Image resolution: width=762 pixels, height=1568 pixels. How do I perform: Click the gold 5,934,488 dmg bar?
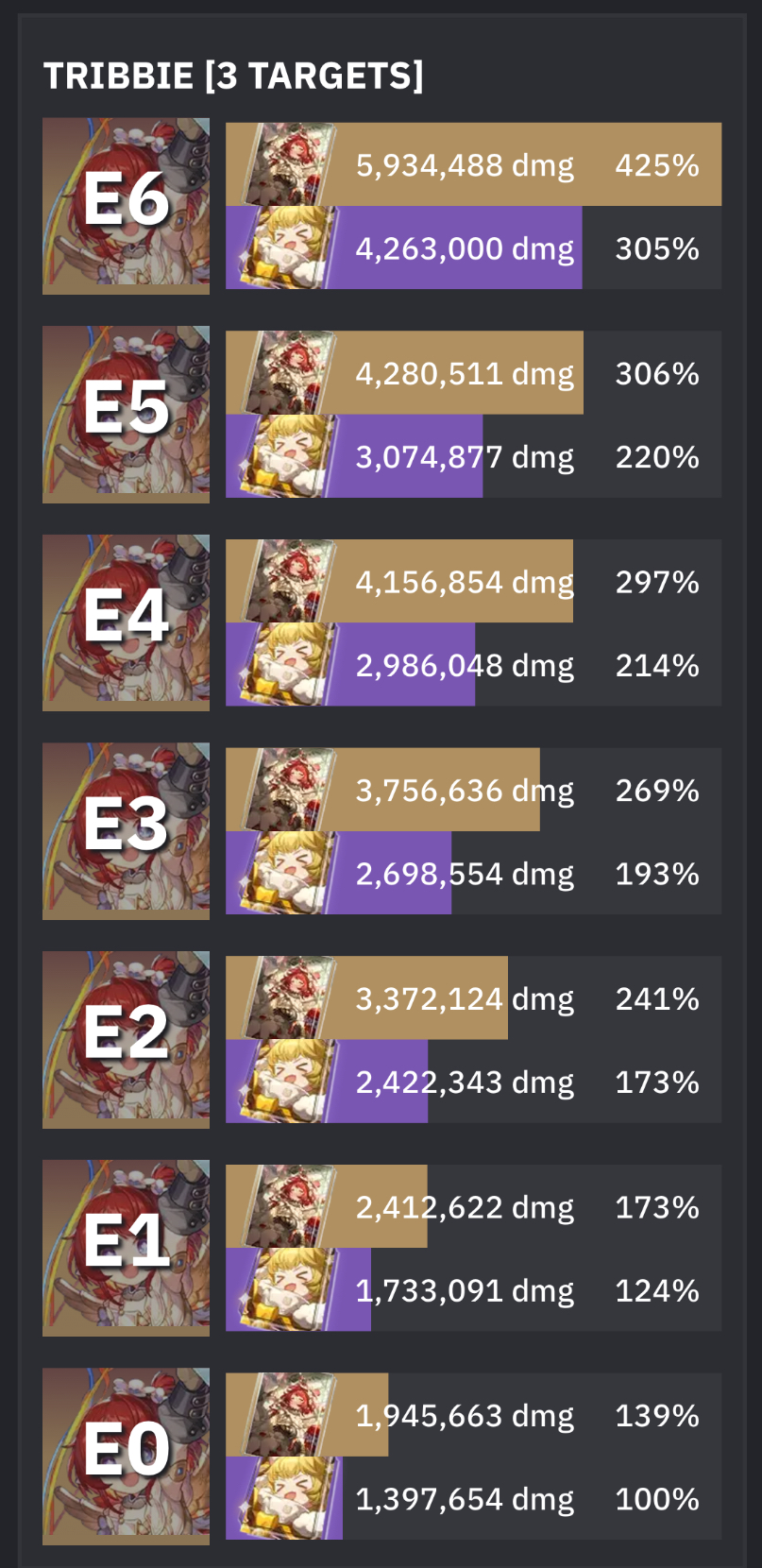(x=474, y=164)
